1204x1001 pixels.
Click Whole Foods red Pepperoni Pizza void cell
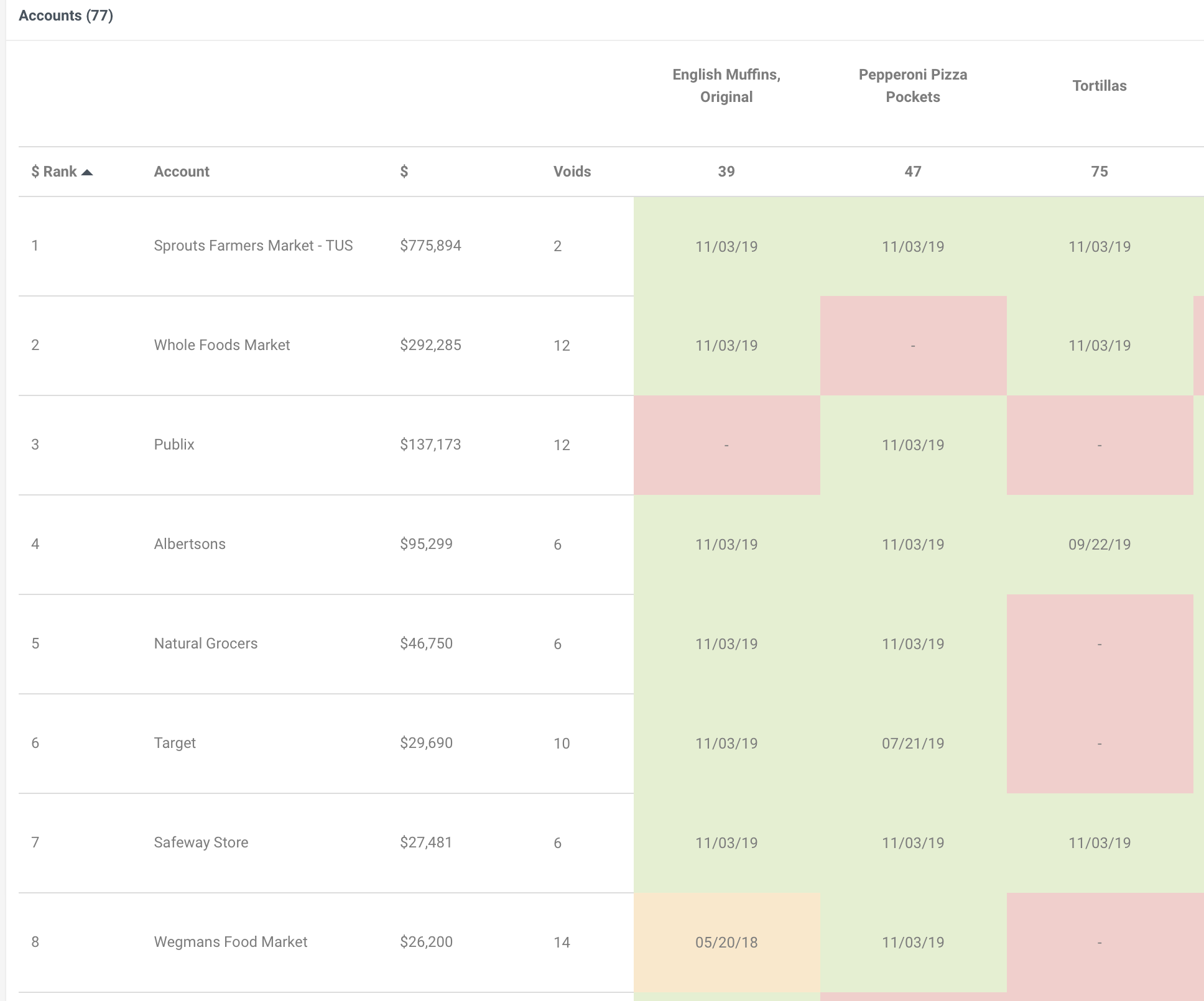coord(913,346)
